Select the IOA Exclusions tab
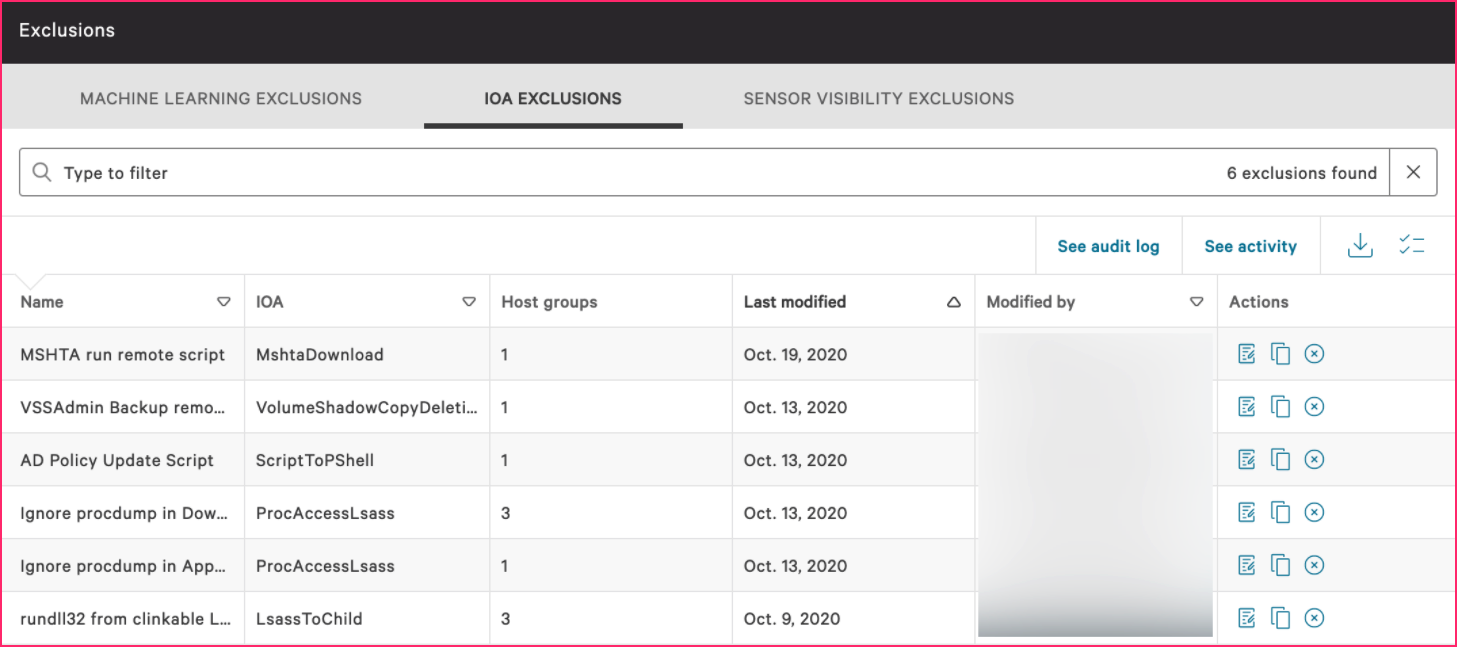This screenshot has width=1457, height=647. click(x=553, y=99)
